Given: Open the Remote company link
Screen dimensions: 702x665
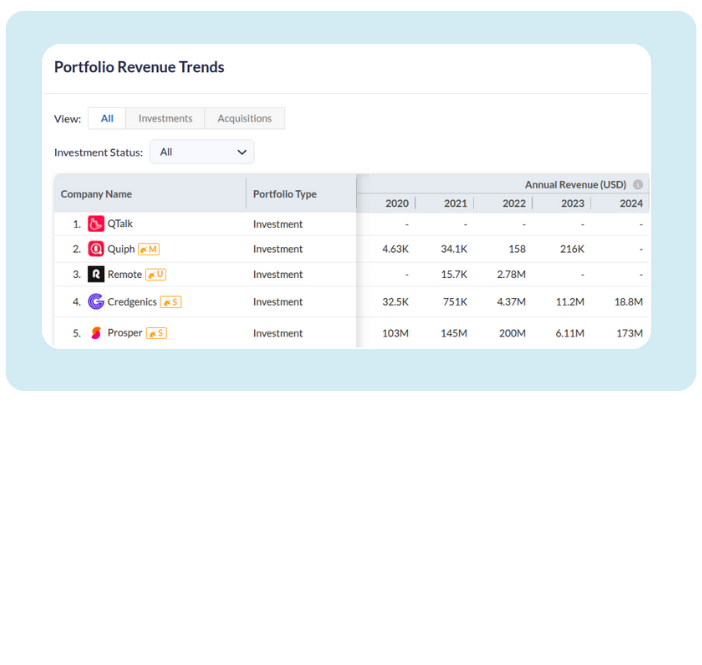Looking at the screenshot, I should (124, 274).
